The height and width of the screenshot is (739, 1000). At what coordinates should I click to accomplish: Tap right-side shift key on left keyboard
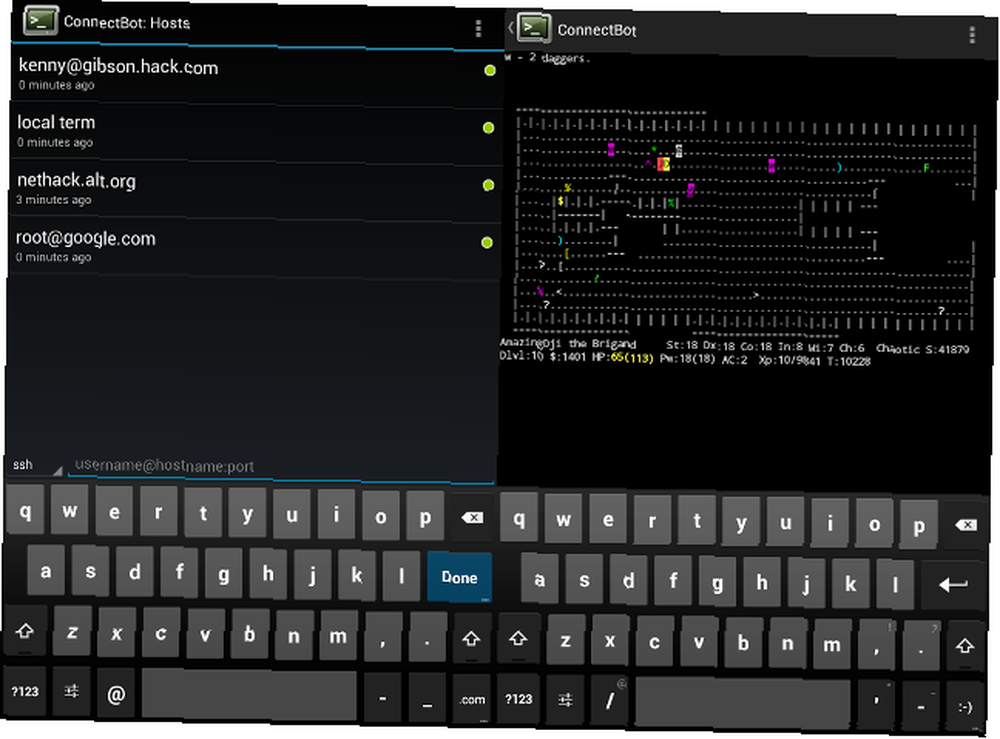(471, 638)
